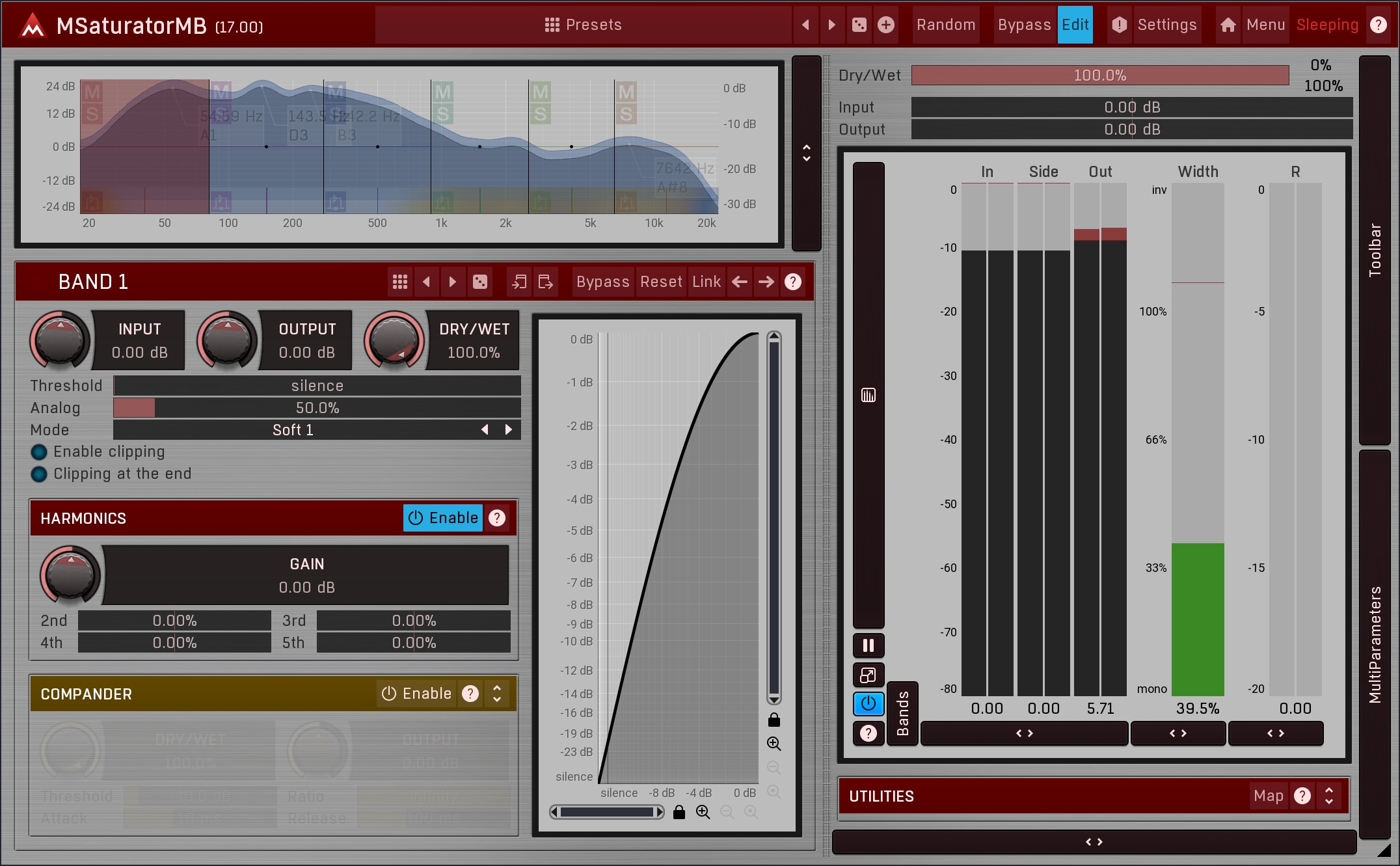Disable the Harmonics section
This screenshot has width=1400, height=866.
[443, 518]
